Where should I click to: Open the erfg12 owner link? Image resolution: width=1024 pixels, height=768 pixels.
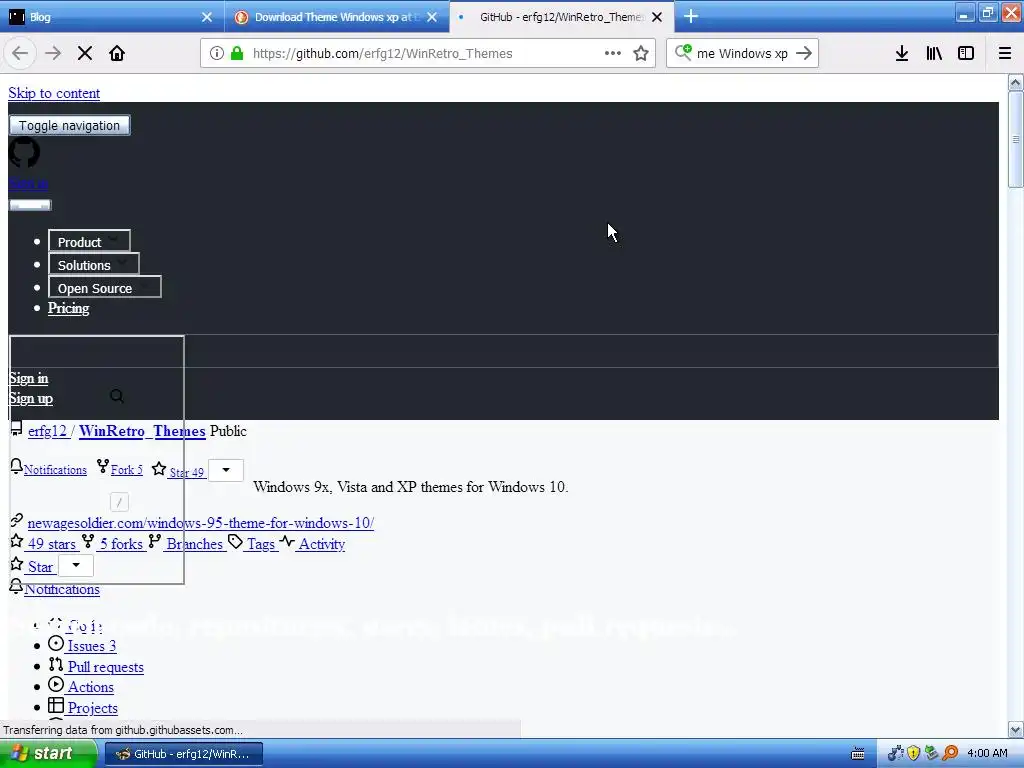48,431
